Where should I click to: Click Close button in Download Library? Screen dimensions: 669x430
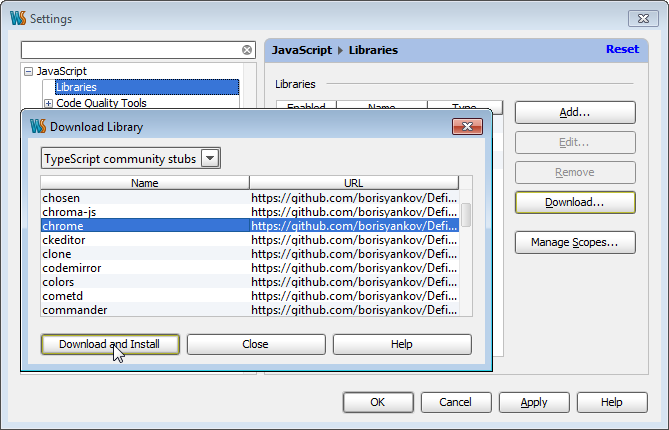pyautogui.click(x=256, y=344)
